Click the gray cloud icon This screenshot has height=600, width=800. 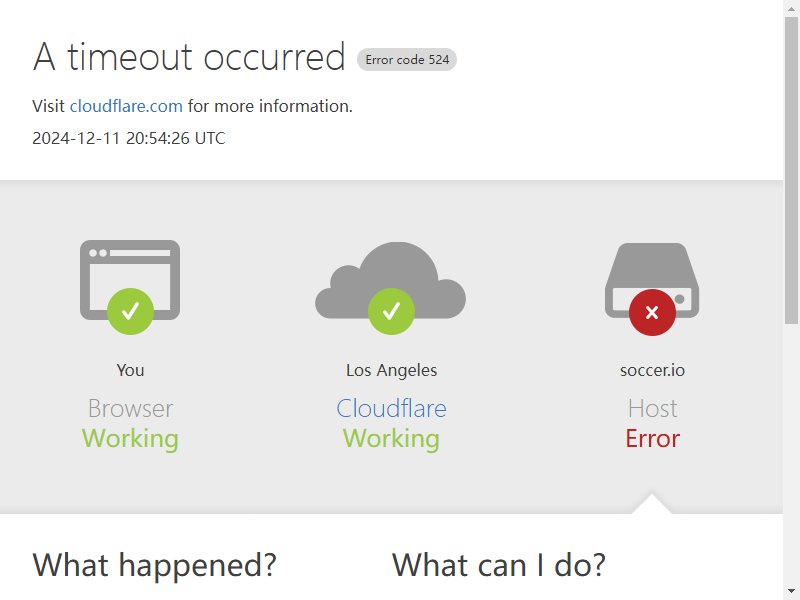(391, 280)
